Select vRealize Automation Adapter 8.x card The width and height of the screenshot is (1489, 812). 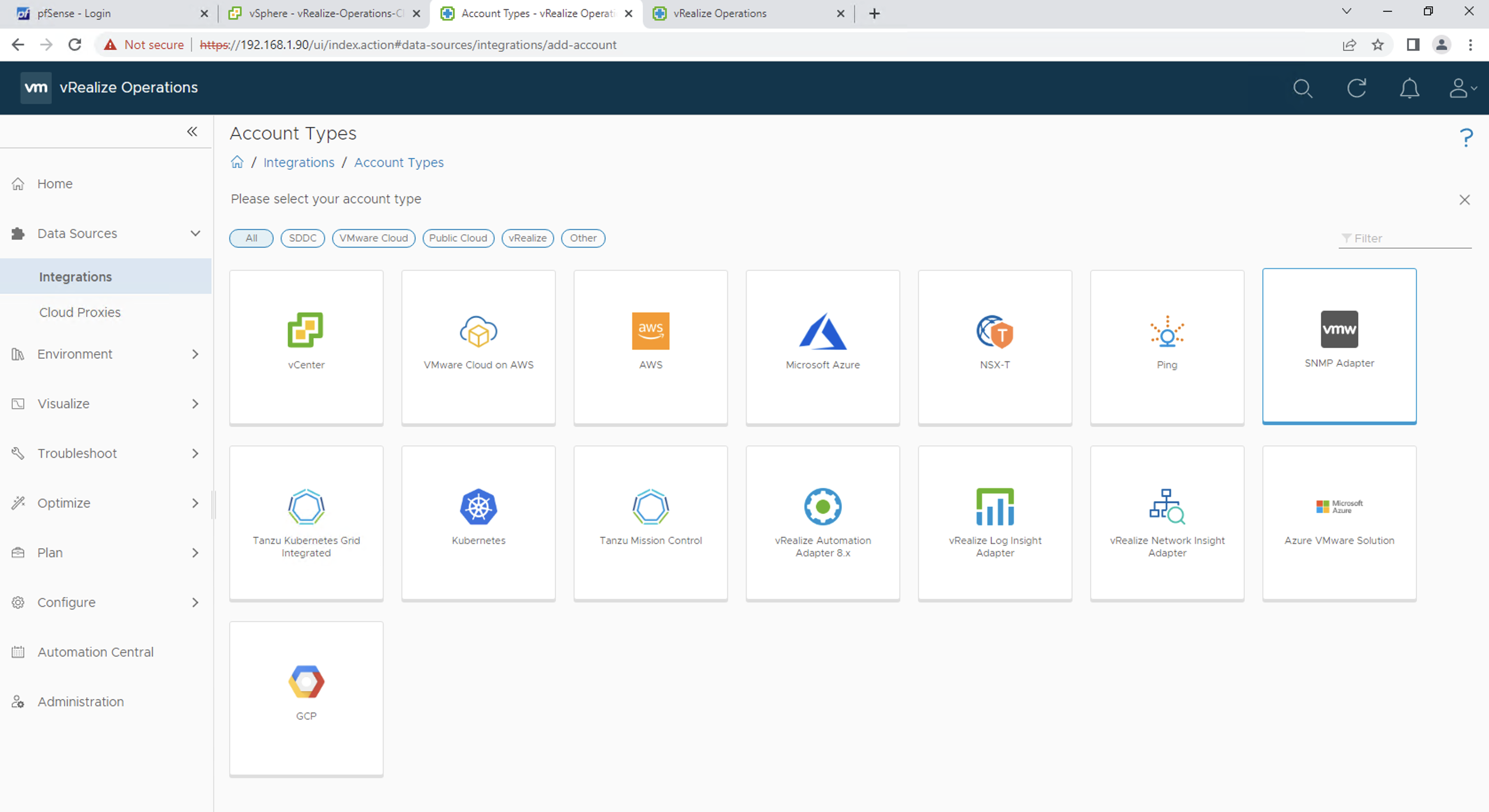(823, 523)
